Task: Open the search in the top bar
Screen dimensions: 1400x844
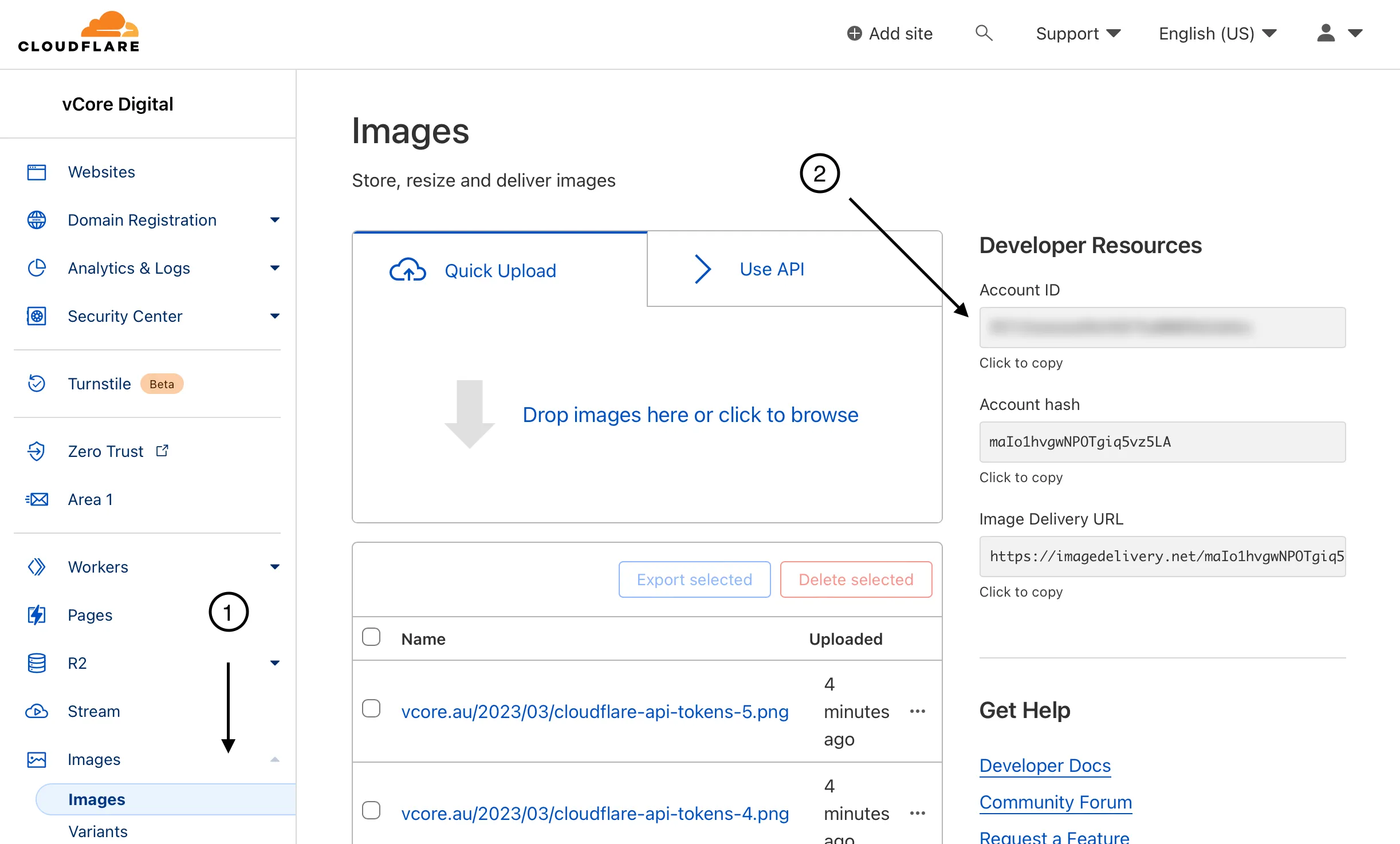Action: coord(984,33)
